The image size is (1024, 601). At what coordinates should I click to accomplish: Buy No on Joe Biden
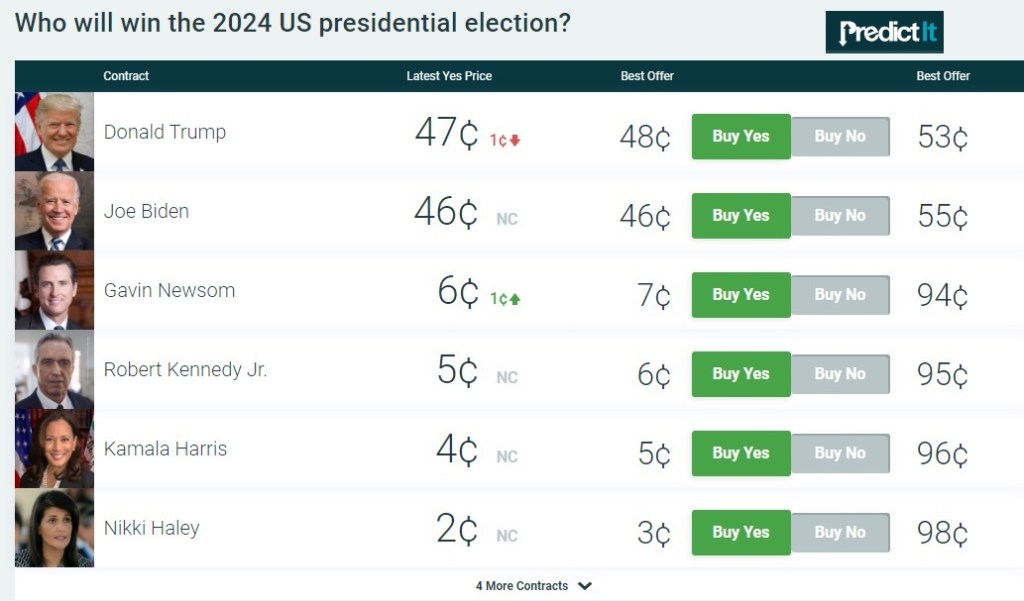coord(840,215)
